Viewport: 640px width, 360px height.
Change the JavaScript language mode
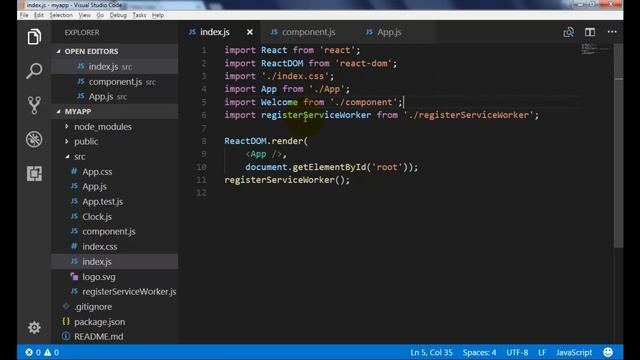click(573, 352)
